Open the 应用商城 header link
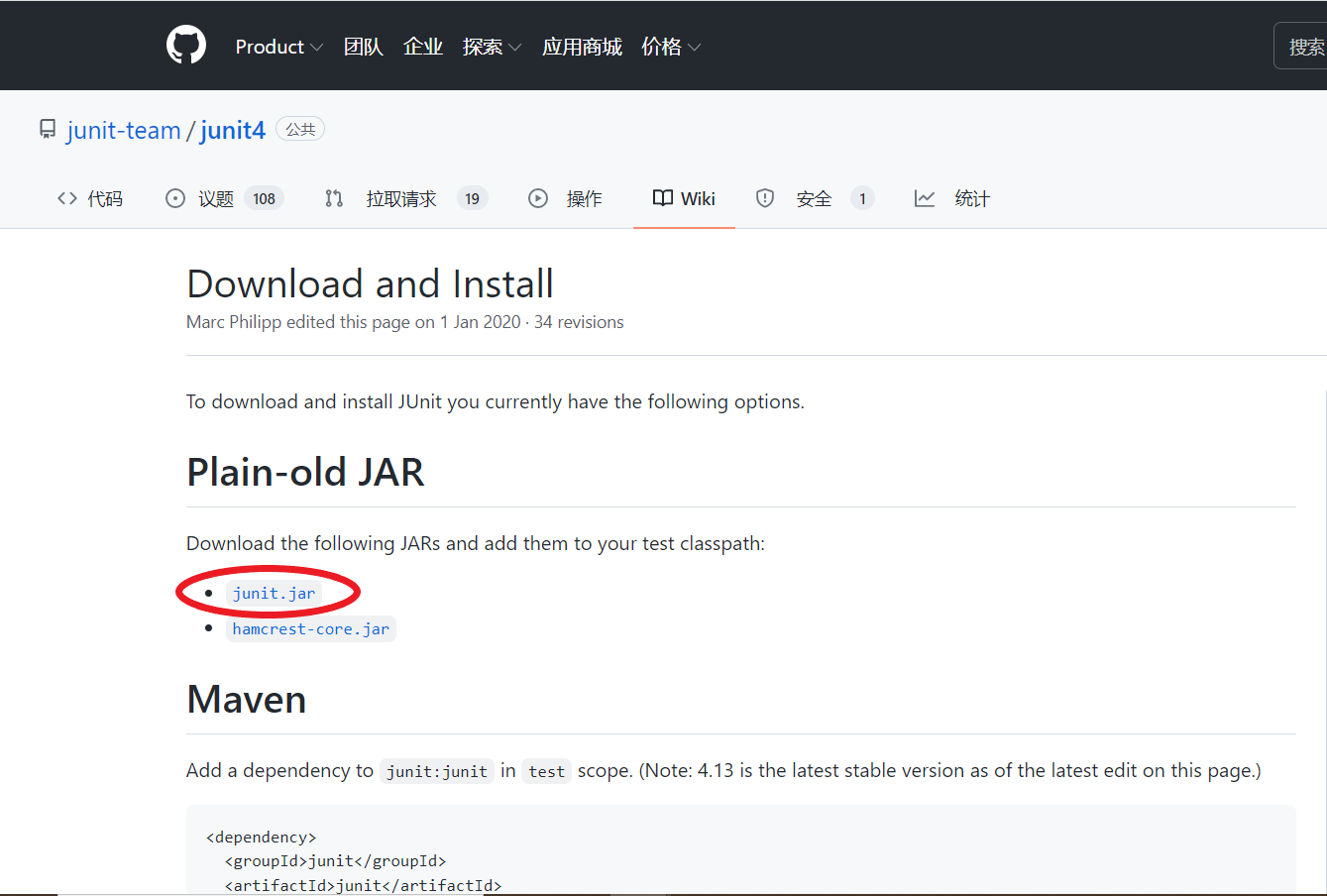 [582, 47]
